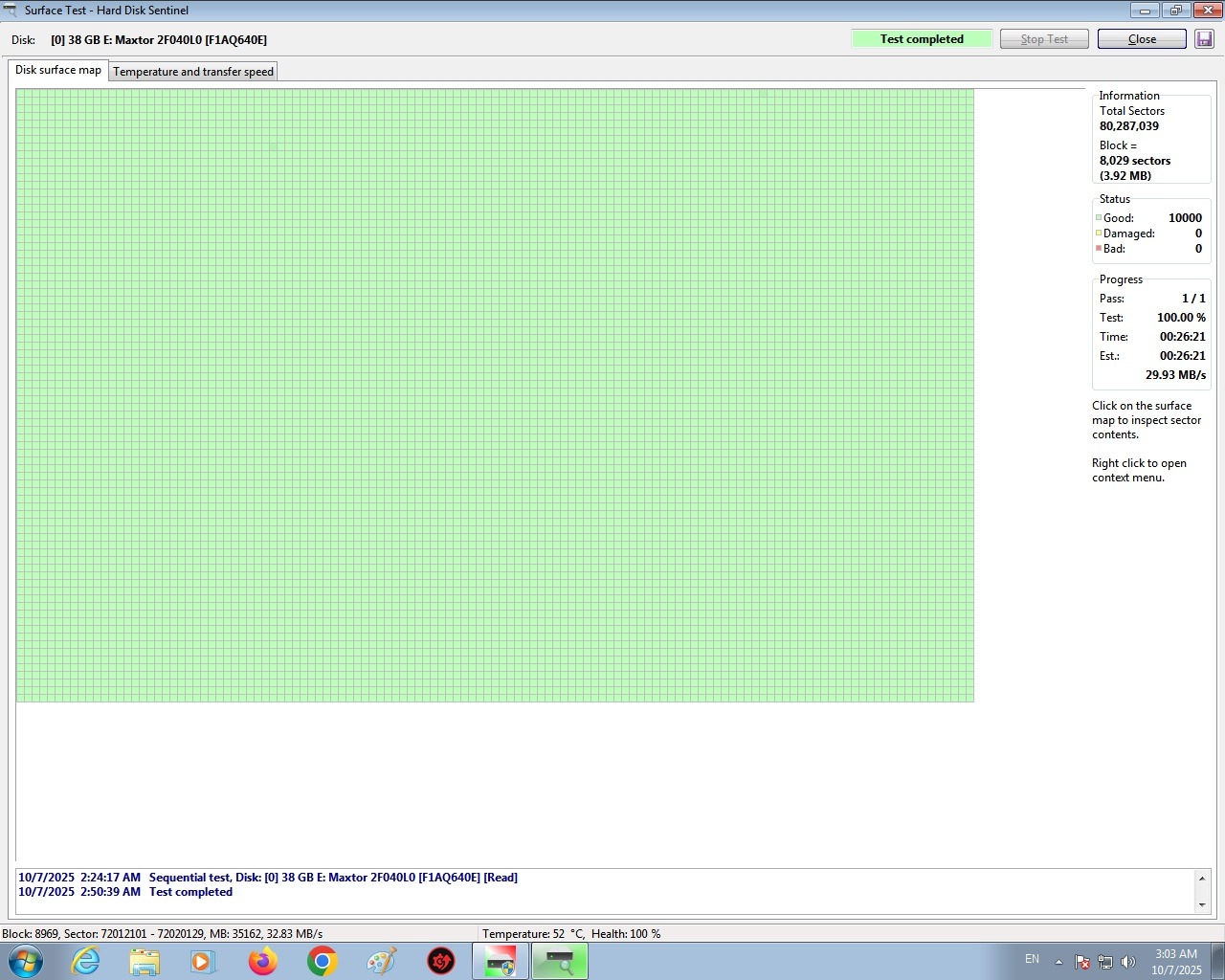The height and width of the screenshot is (980, 1225).
Task: Launch Firefox from the taskbar
Action: click(262, 961)
